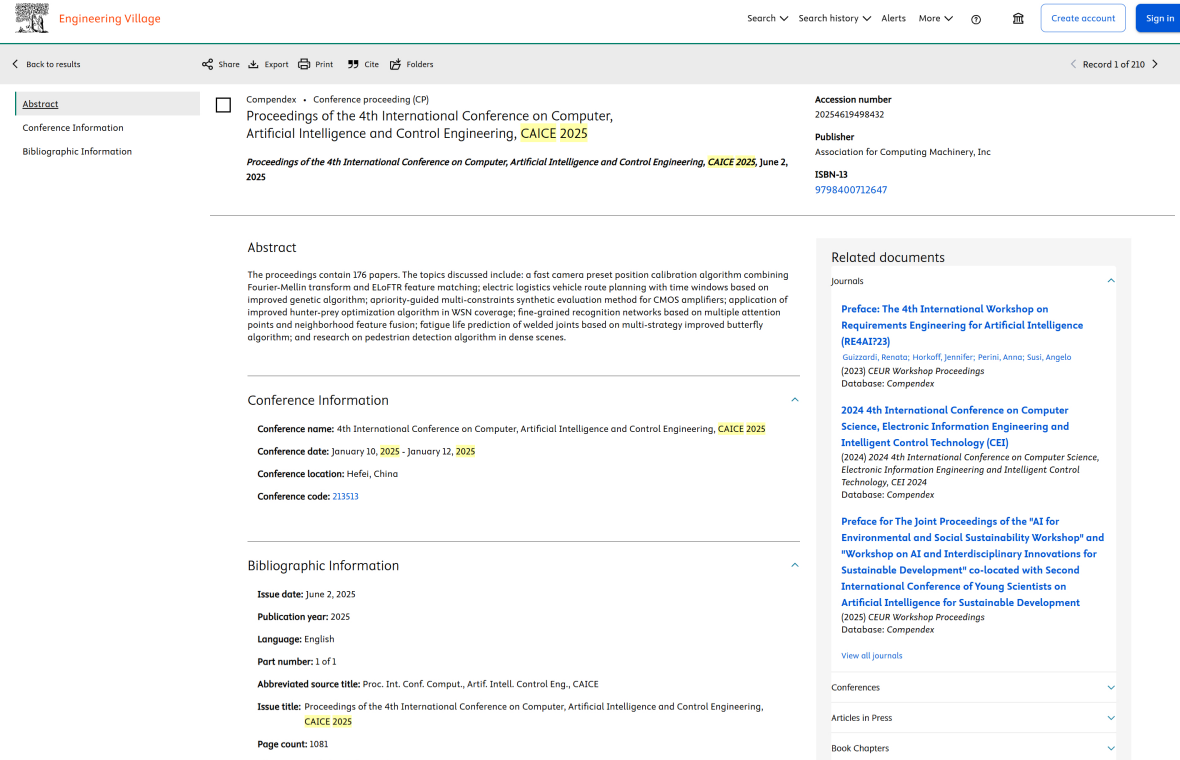Screen dimensions: 1180x760
Task: Open the Search dropdown menu
Action: 767,18
